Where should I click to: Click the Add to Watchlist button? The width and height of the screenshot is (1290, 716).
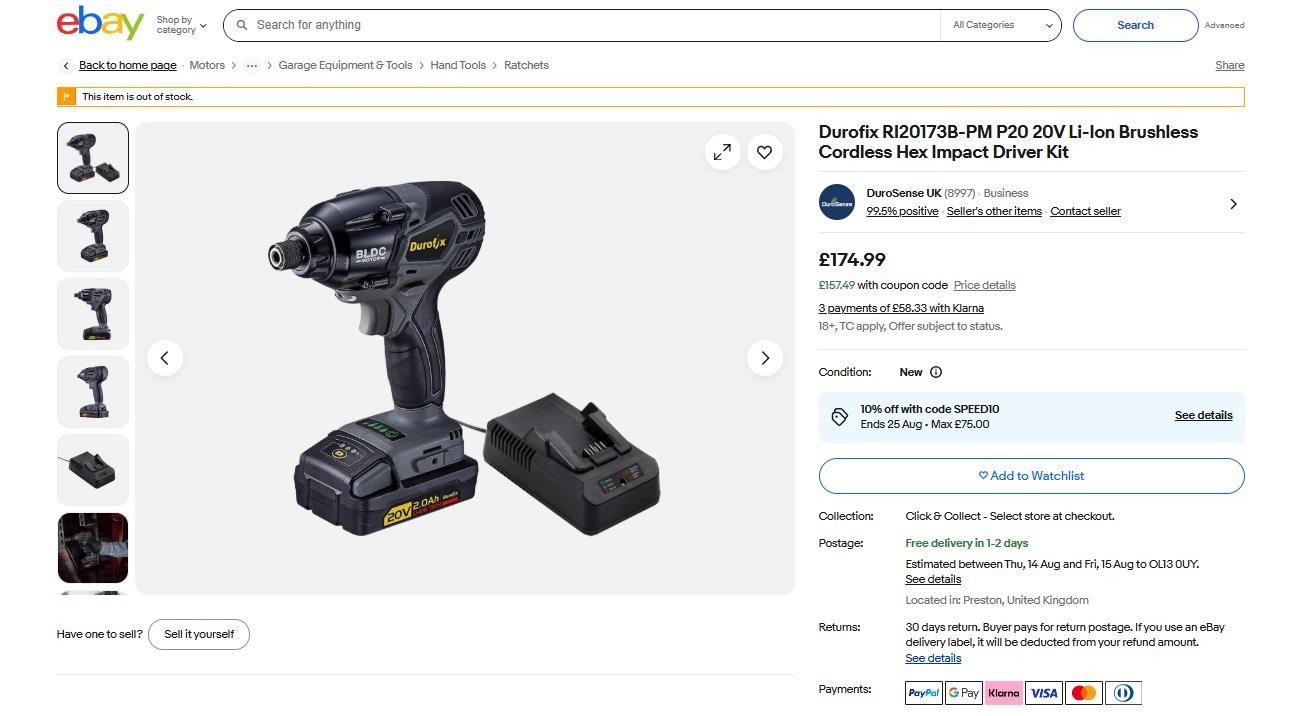point(1031,476)
